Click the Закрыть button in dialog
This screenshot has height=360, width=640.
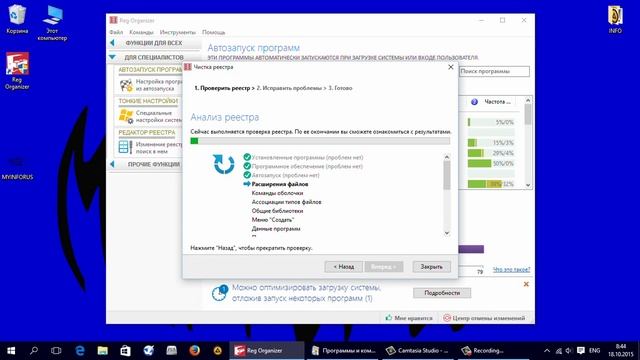pyautogui.click(x=431, y=267)
